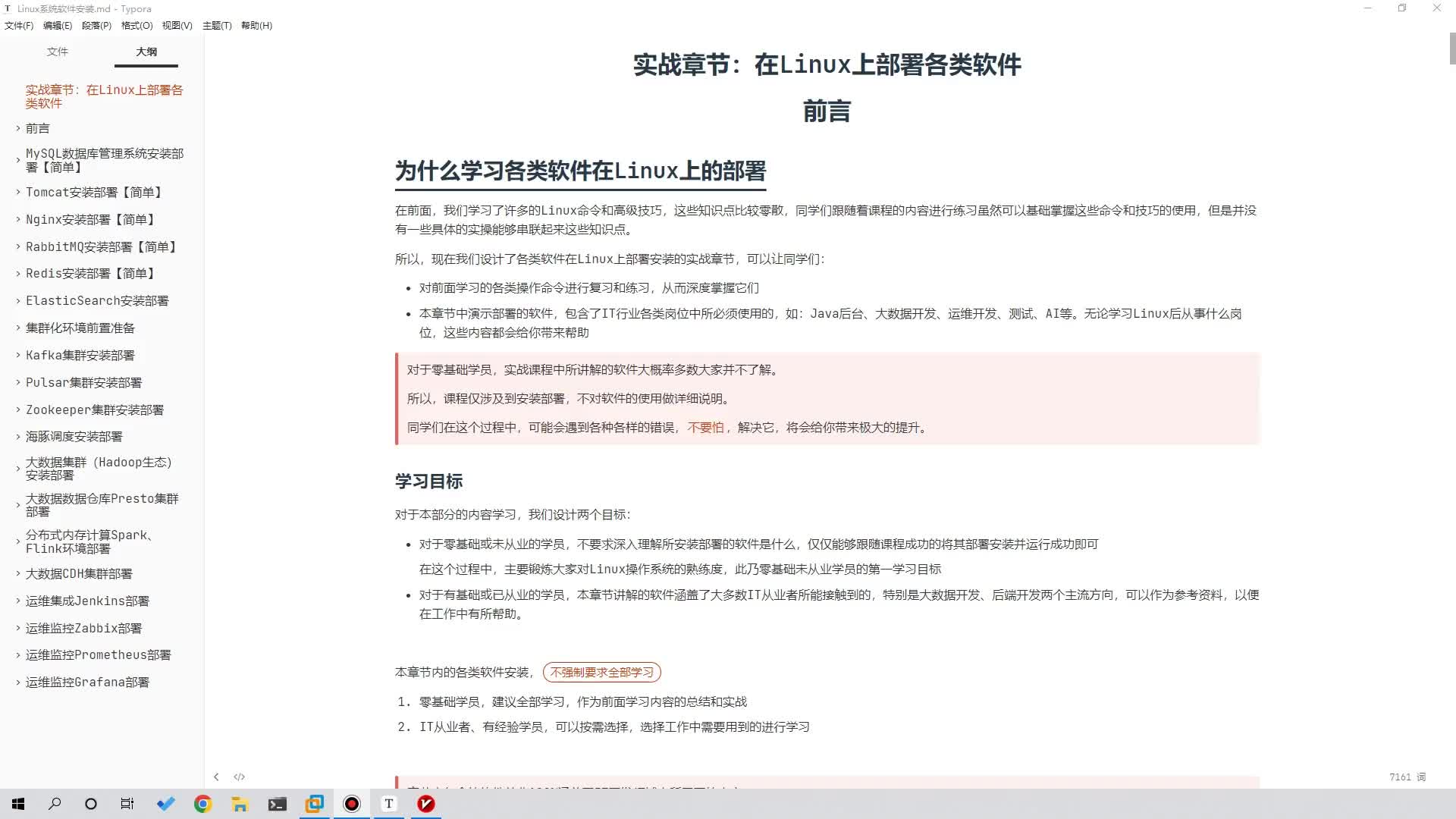This screenshot has height=819, width=1456.
Task: Go to 分布式内存计算Spark、Flink环境部署 section
Action: pos(89,541)
